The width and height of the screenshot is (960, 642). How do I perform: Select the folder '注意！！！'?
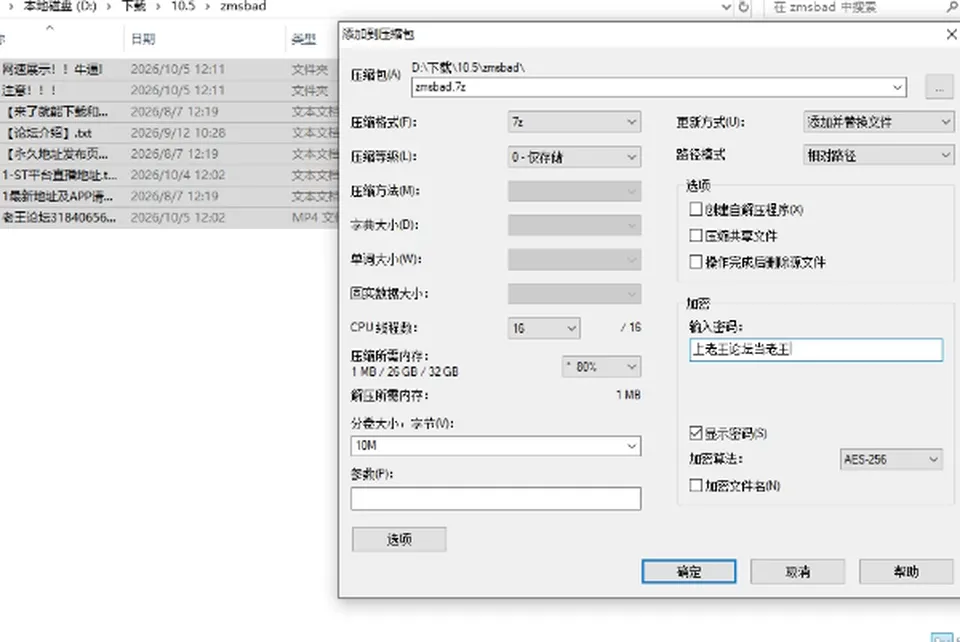click(169, 91)
